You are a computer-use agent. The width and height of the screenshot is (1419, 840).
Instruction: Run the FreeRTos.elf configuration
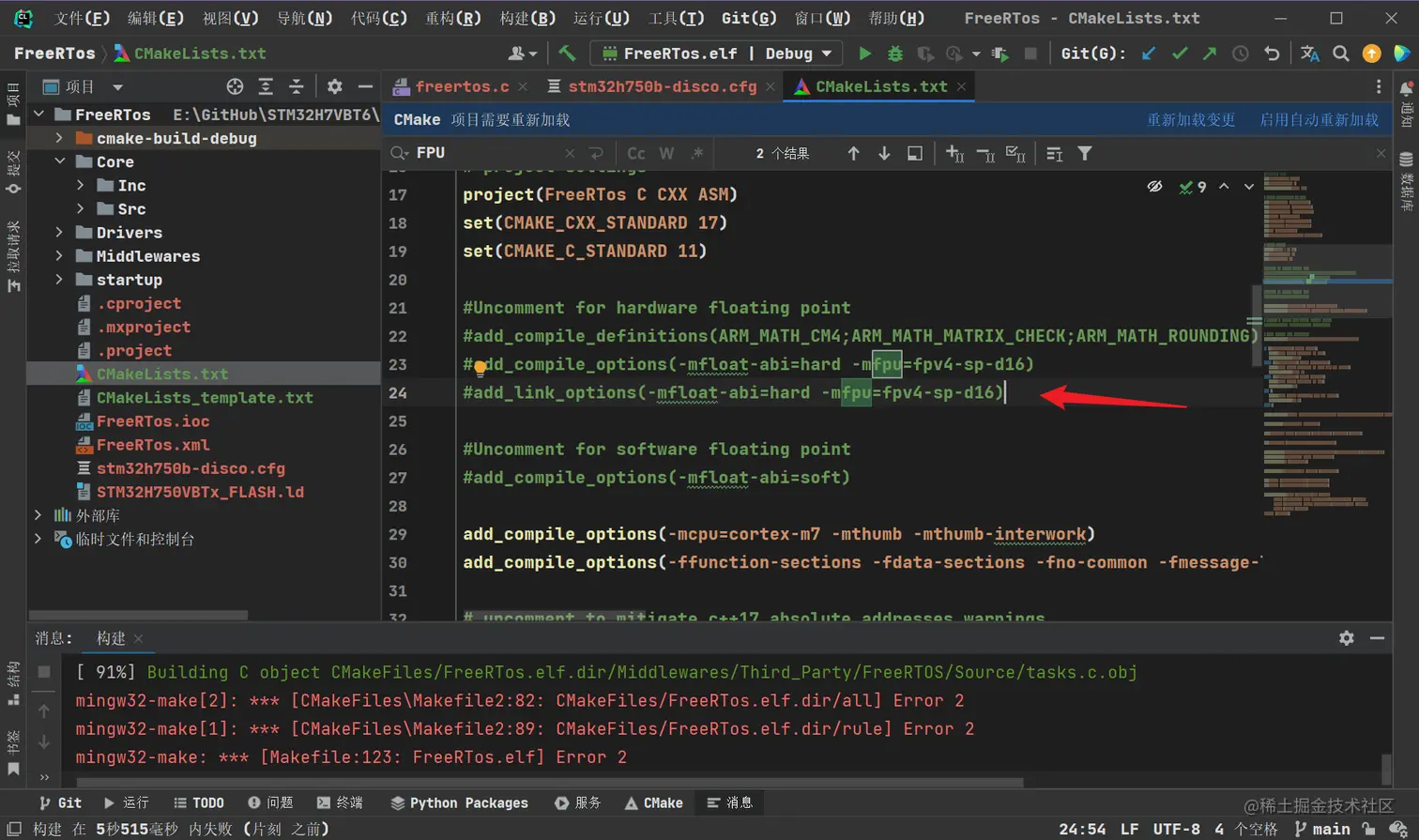click(865, 53)
